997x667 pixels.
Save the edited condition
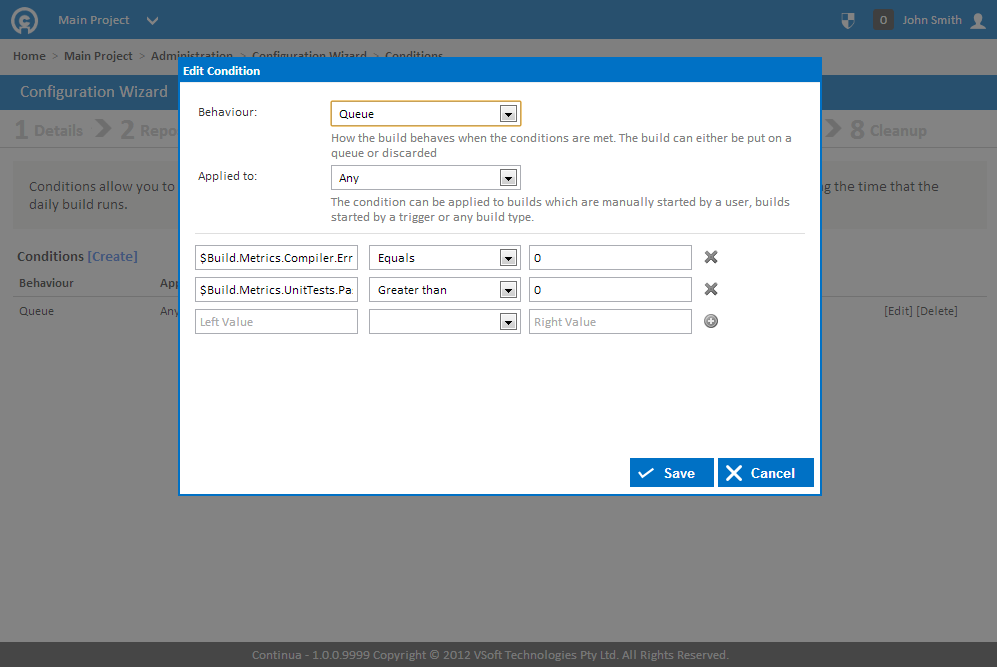tap(671, 472)
